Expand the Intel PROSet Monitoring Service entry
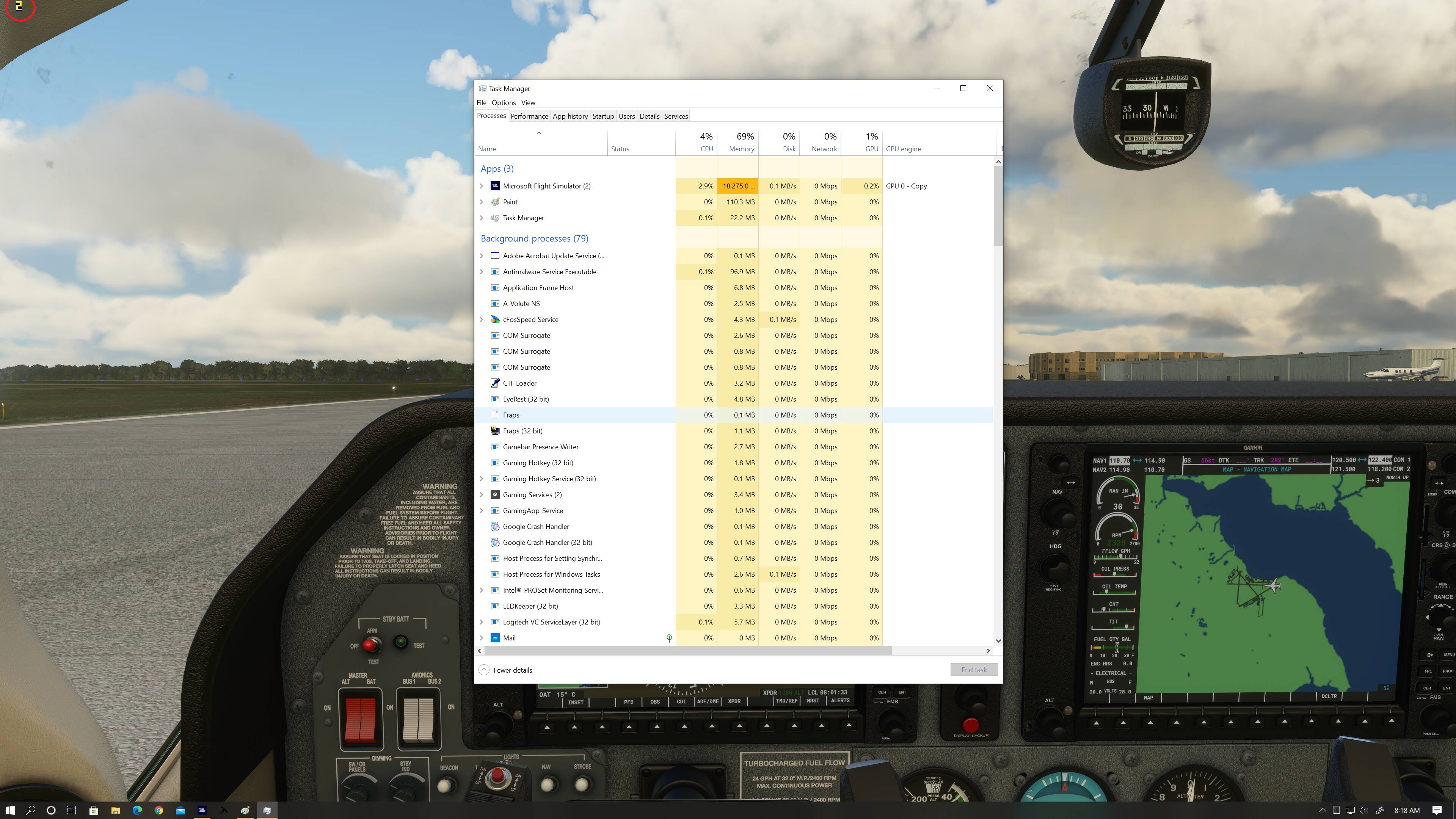 click(482, 590)
